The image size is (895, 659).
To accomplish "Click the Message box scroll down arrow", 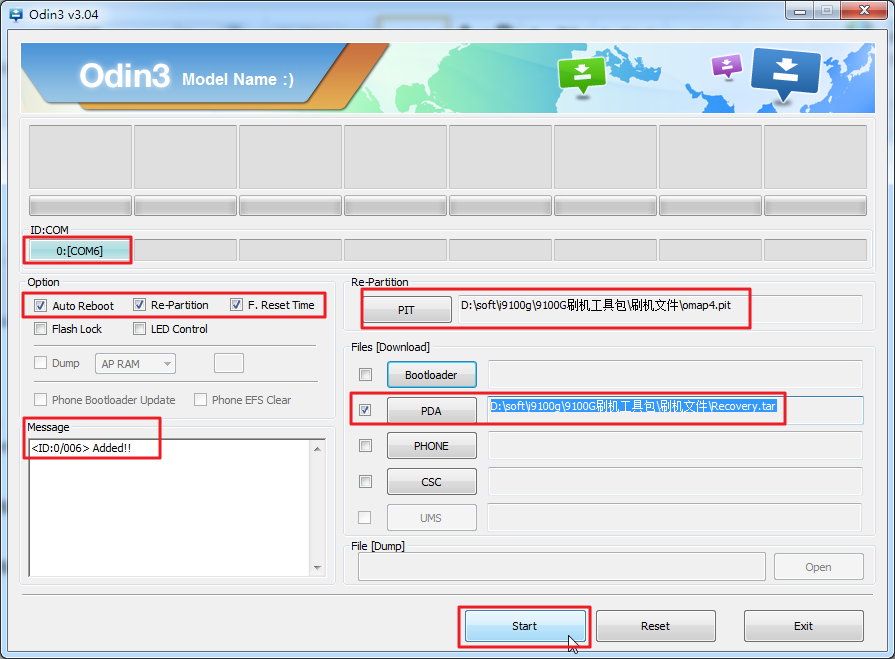I will click(317, 568).
